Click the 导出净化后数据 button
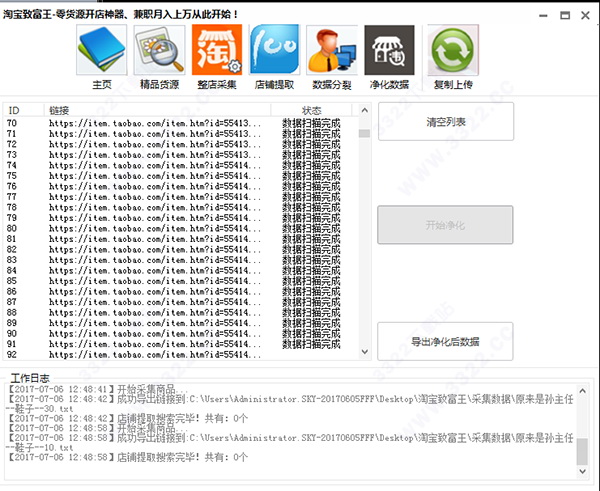This screenshot has height=491, width=600. coord(445,341)
